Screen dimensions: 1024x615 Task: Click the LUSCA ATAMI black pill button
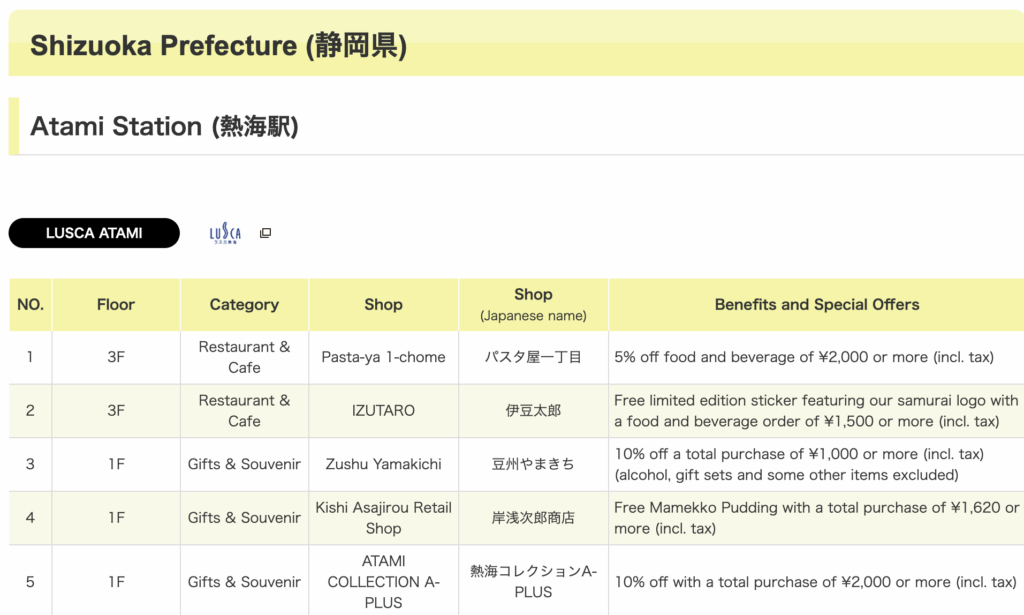[x=94, y=233]
